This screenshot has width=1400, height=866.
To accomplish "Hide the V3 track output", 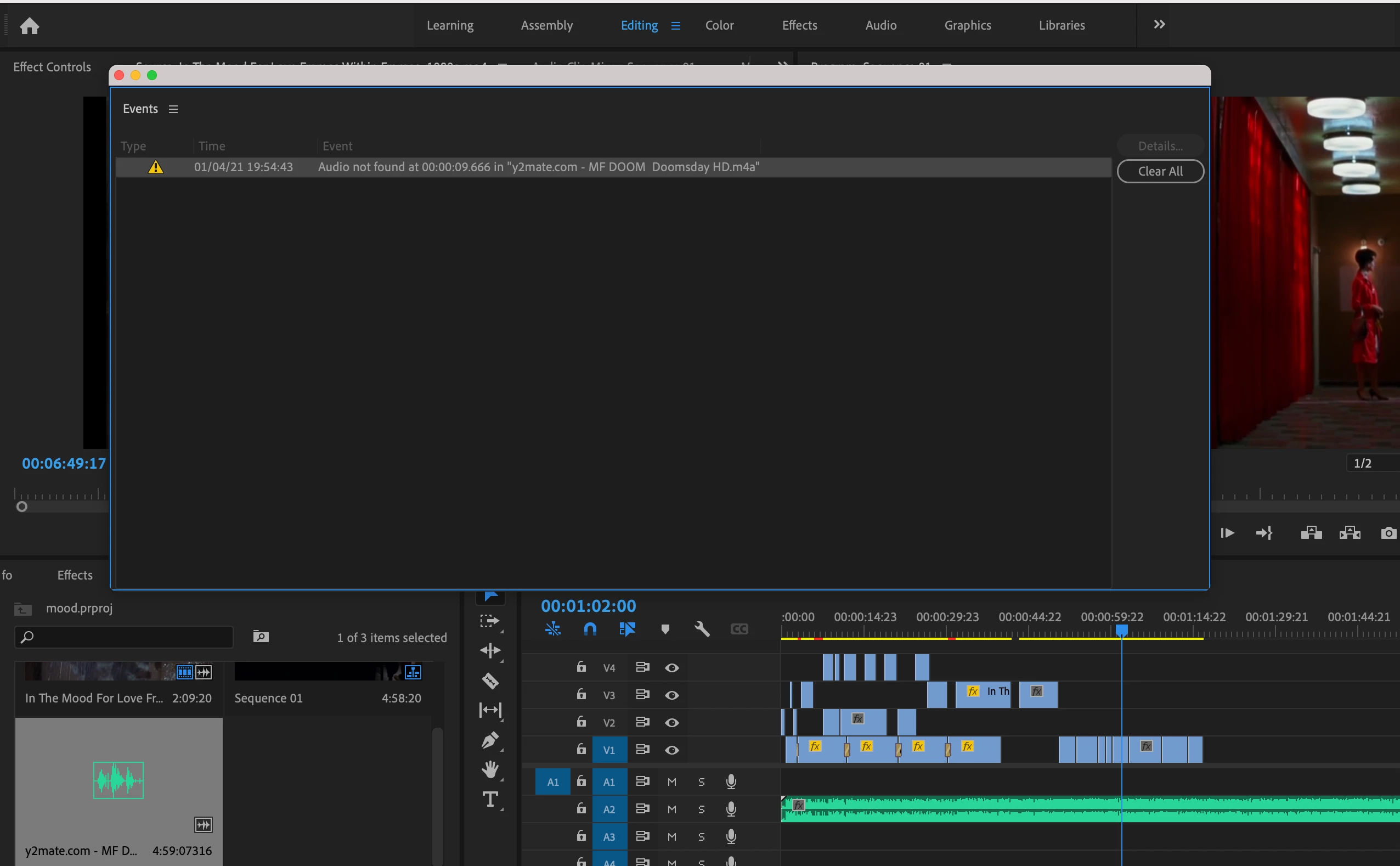I will point(672,695).
